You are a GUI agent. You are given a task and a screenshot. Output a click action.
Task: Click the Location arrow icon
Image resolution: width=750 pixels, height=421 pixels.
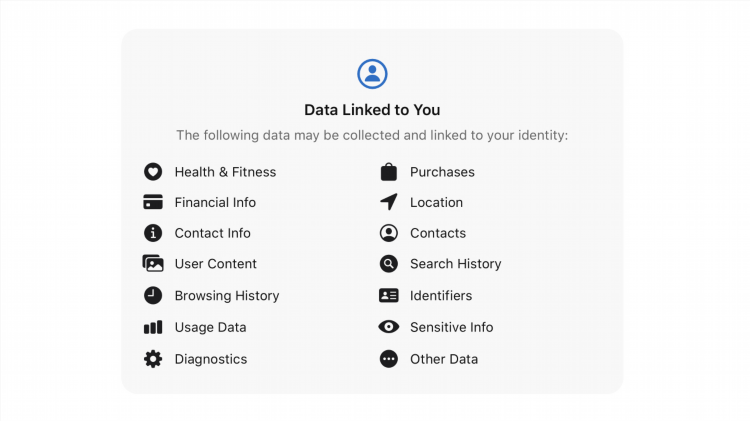click(x=389, y=202)
